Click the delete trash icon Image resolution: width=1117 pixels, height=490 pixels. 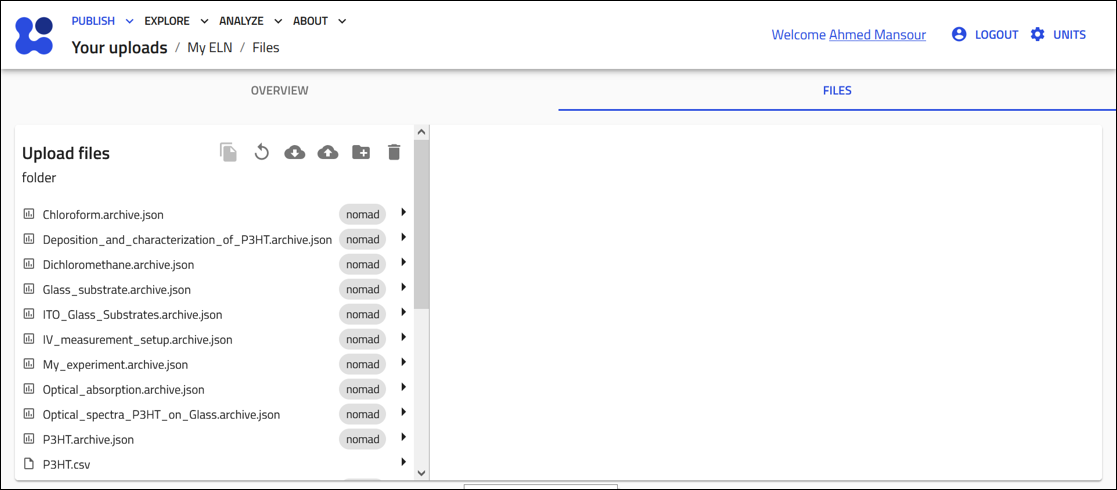pyautogui.click(x=394, y=152)
